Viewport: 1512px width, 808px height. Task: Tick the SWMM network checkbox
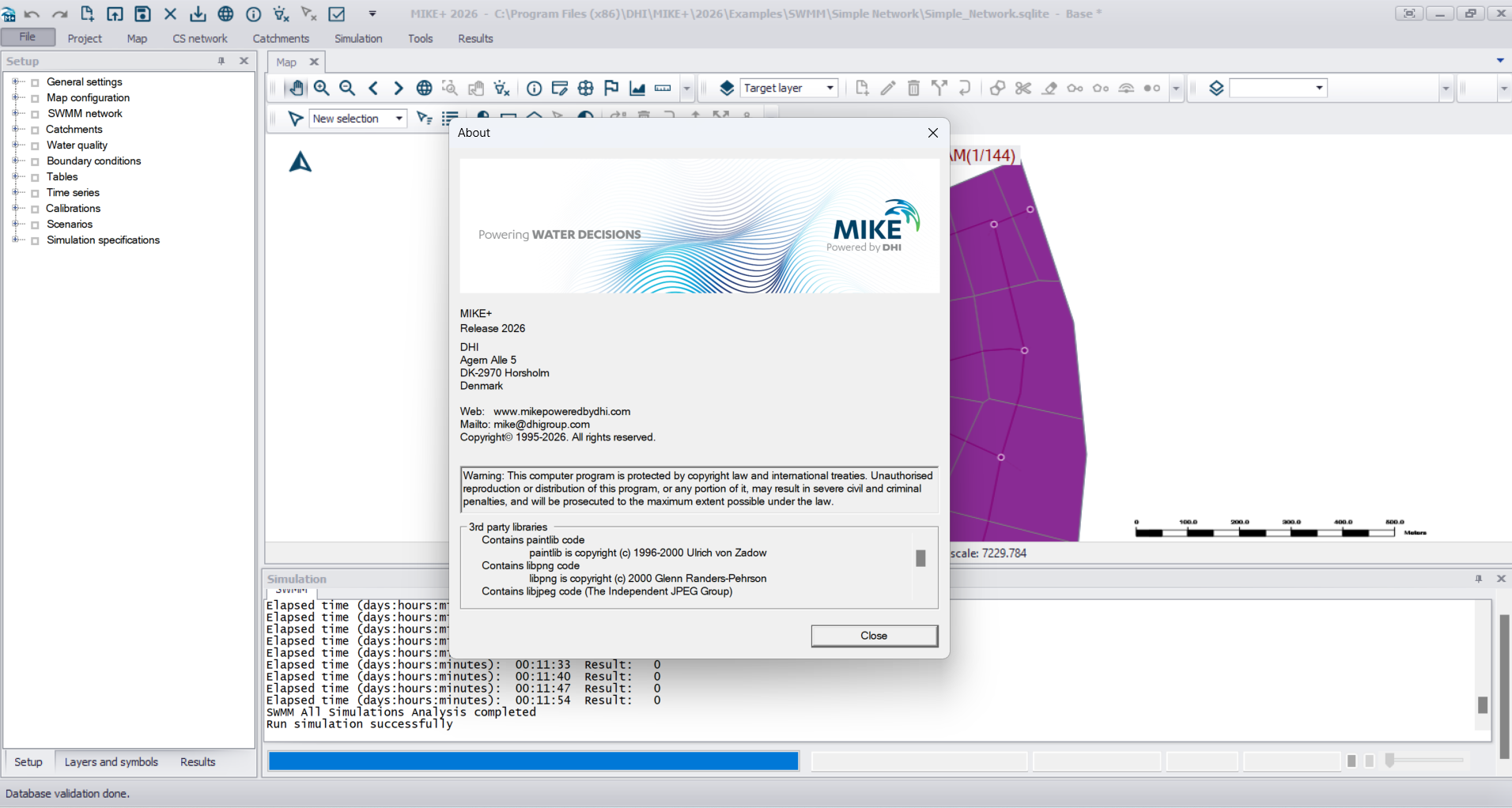pyautogui.click(x=35, y=114)
